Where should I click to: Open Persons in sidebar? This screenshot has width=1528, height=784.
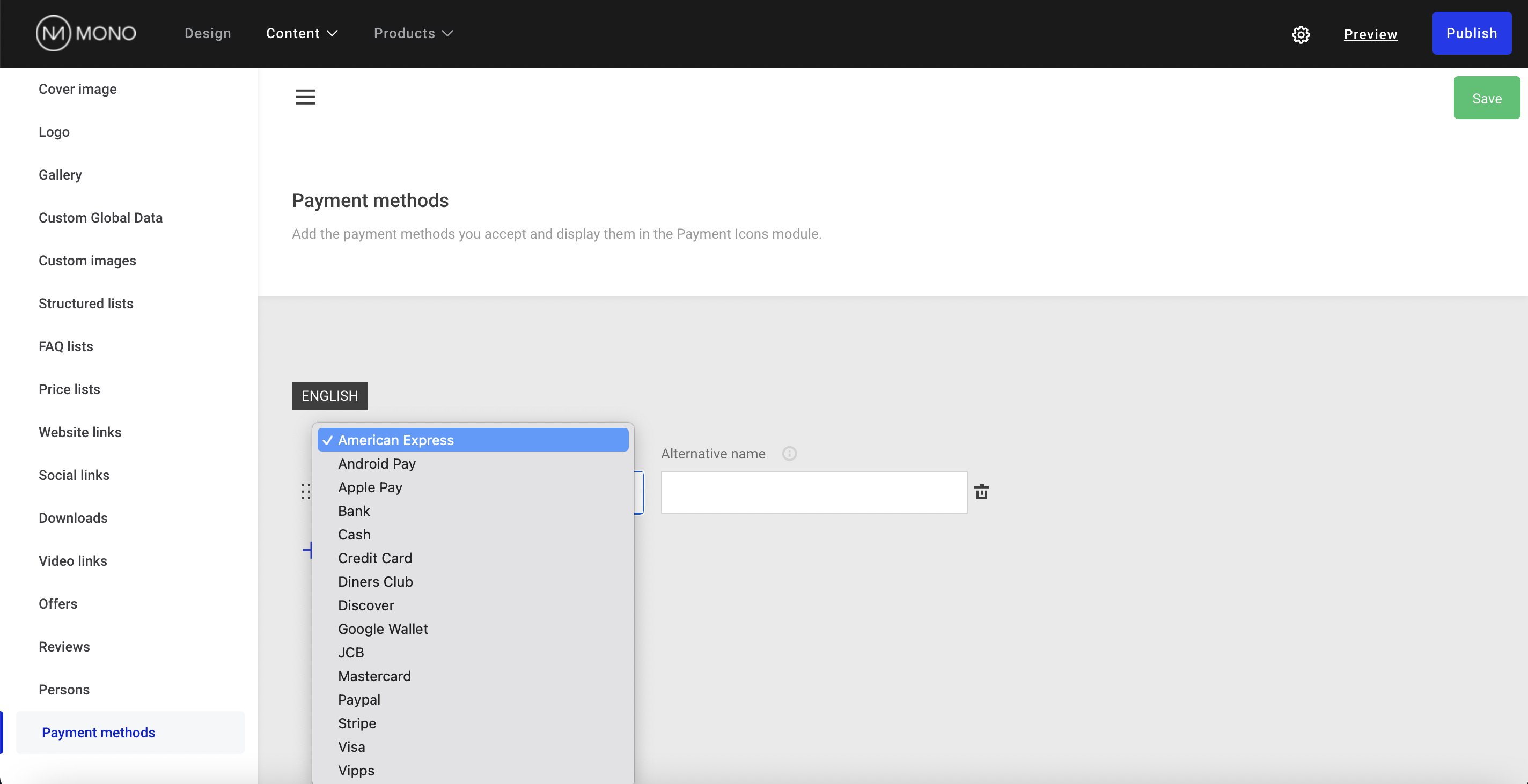pos(64,690)
